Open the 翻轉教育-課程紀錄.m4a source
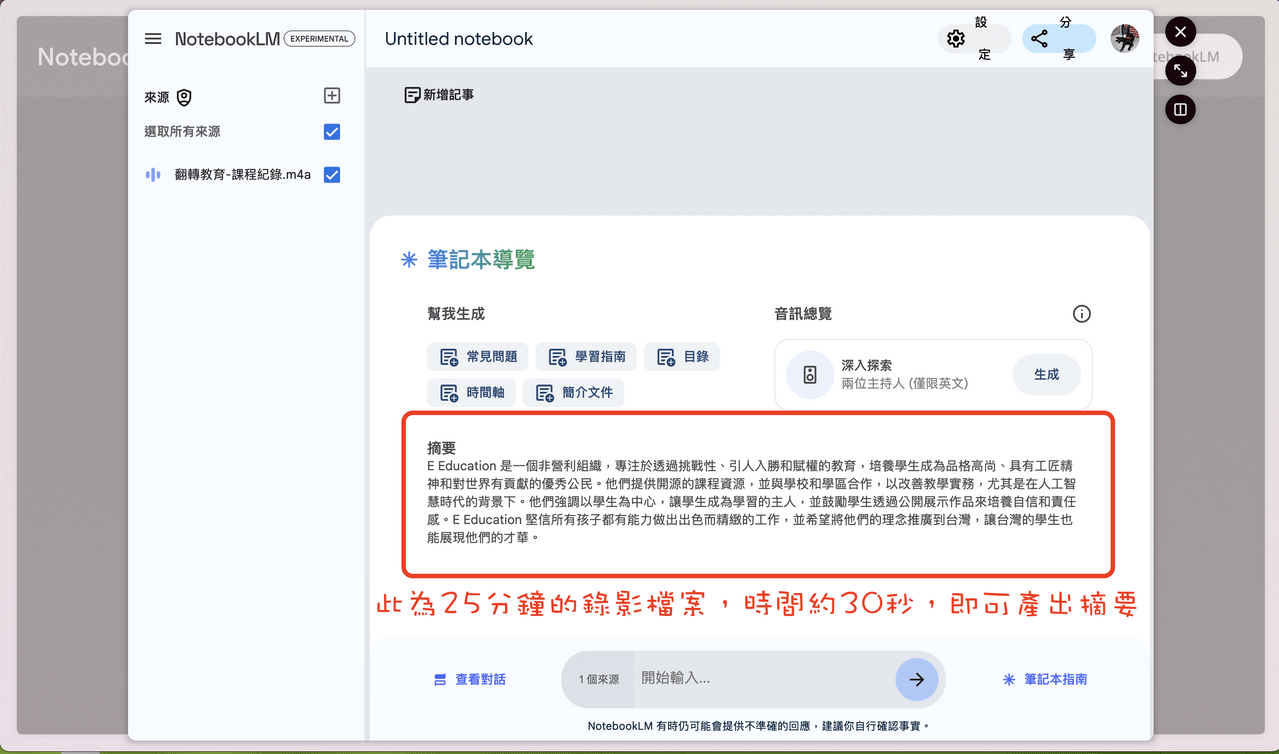This screenshot has width=1279, height=754. pos(242,175)
